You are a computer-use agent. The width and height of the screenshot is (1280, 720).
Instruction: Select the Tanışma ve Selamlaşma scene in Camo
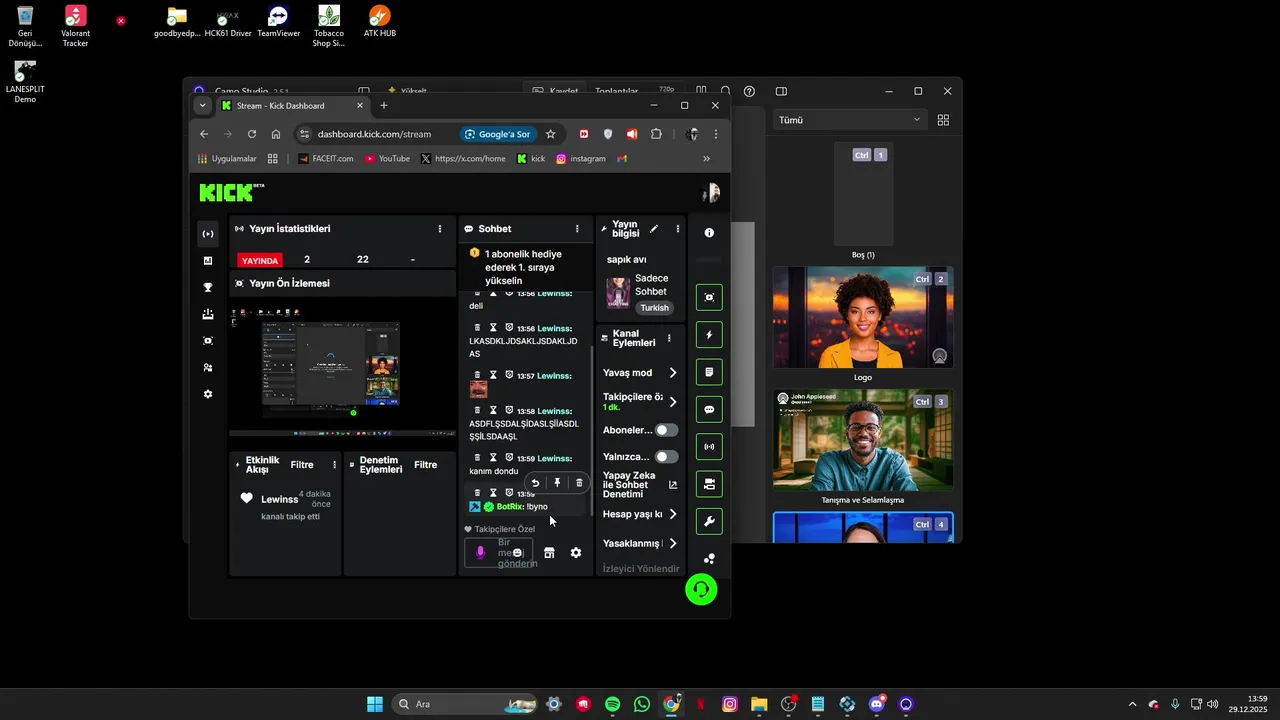pyautogui.click(x=863, y=440)
